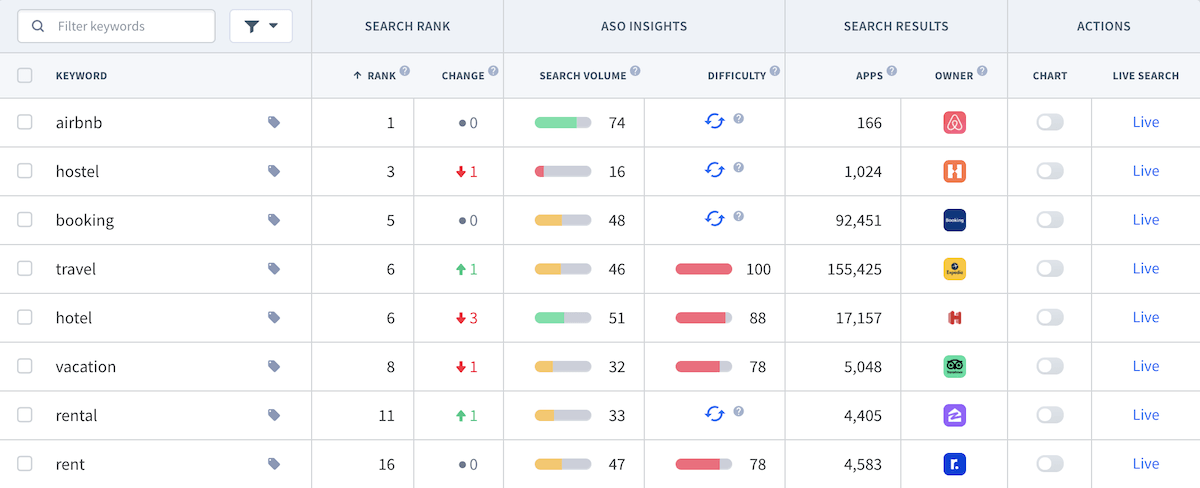This screenshot has width=1200, height=488.
Task: Click the travel difficulty bar
Action: [x=704, y=269]
